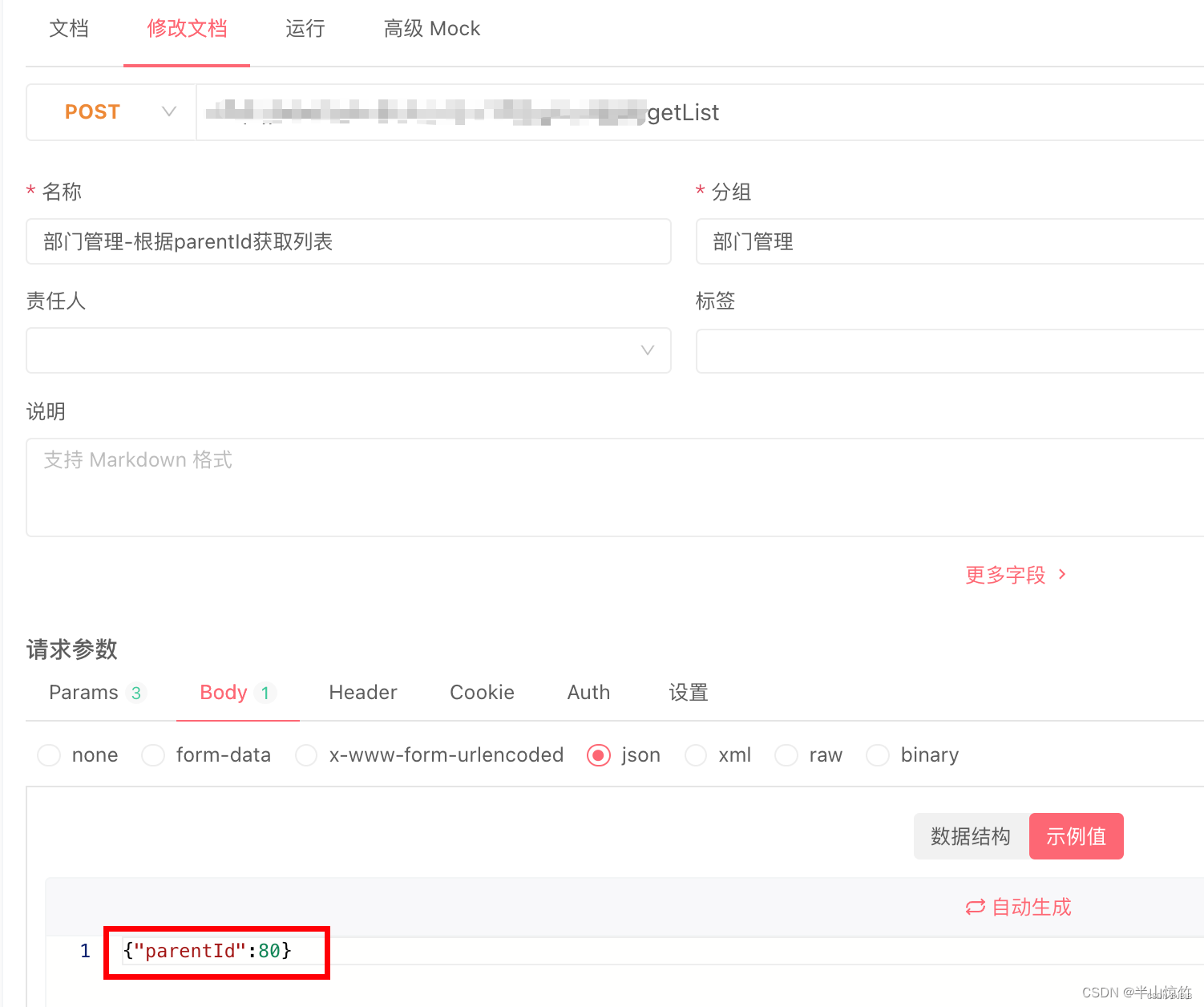Switch to the 文档 tab
Screen dimensions: 1204x1007
tap(68, 28)
